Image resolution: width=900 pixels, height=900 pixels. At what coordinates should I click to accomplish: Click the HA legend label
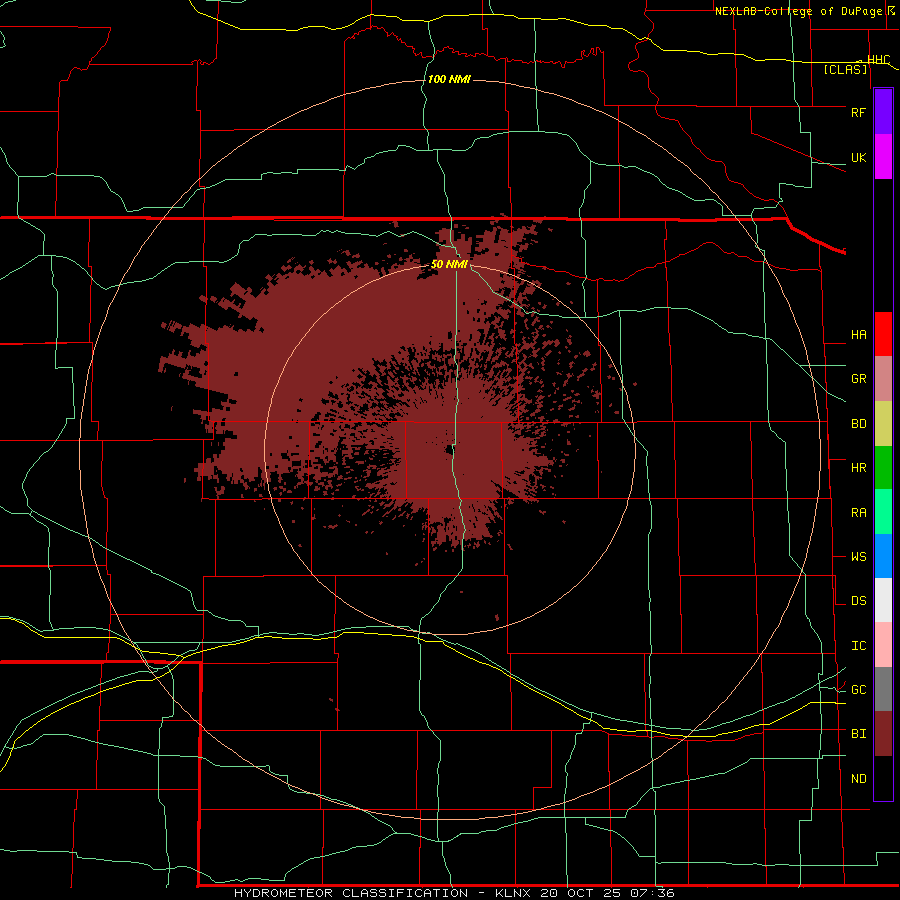click(858, 335)
